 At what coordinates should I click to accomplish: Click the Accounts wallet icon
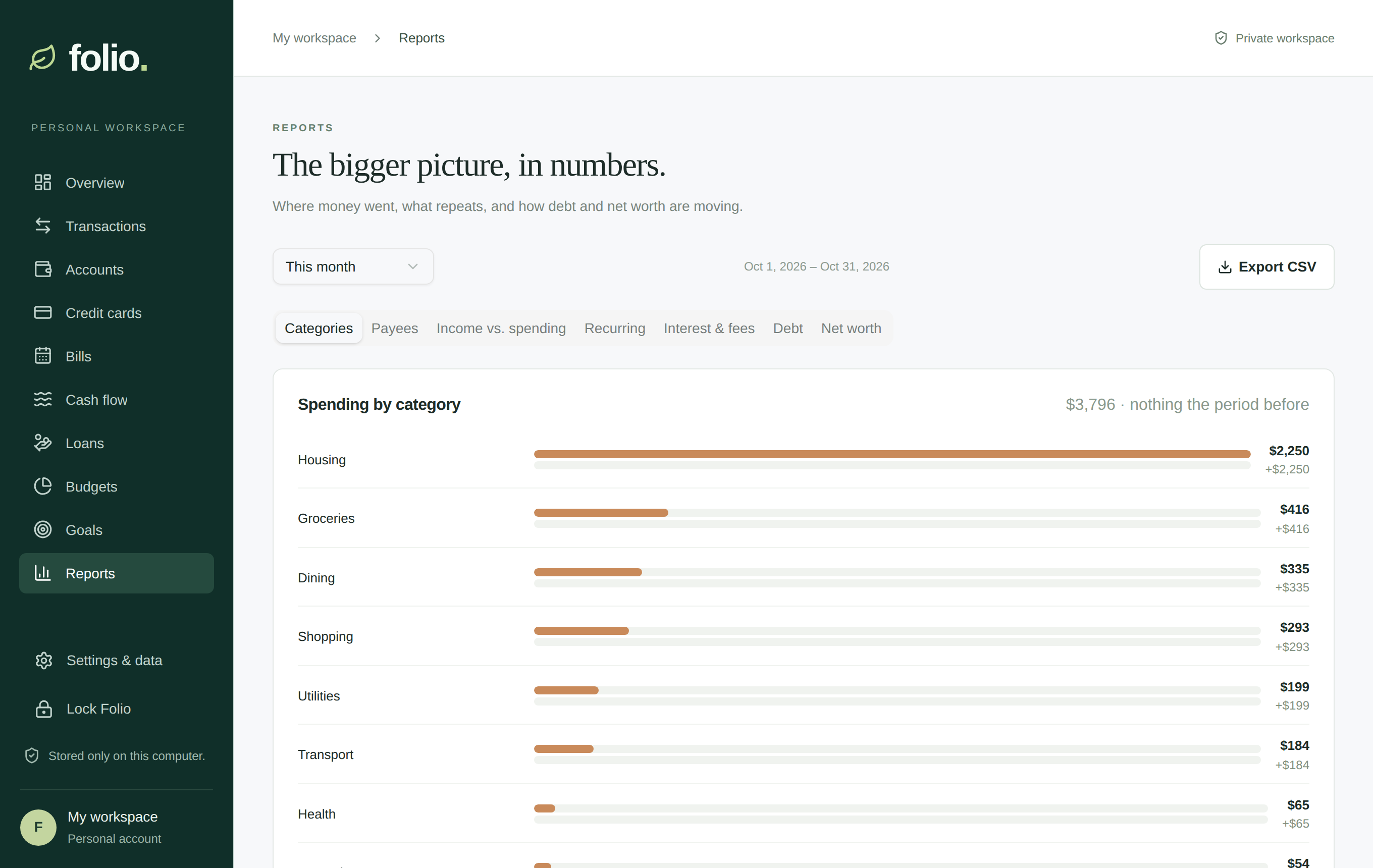(43, 269)
